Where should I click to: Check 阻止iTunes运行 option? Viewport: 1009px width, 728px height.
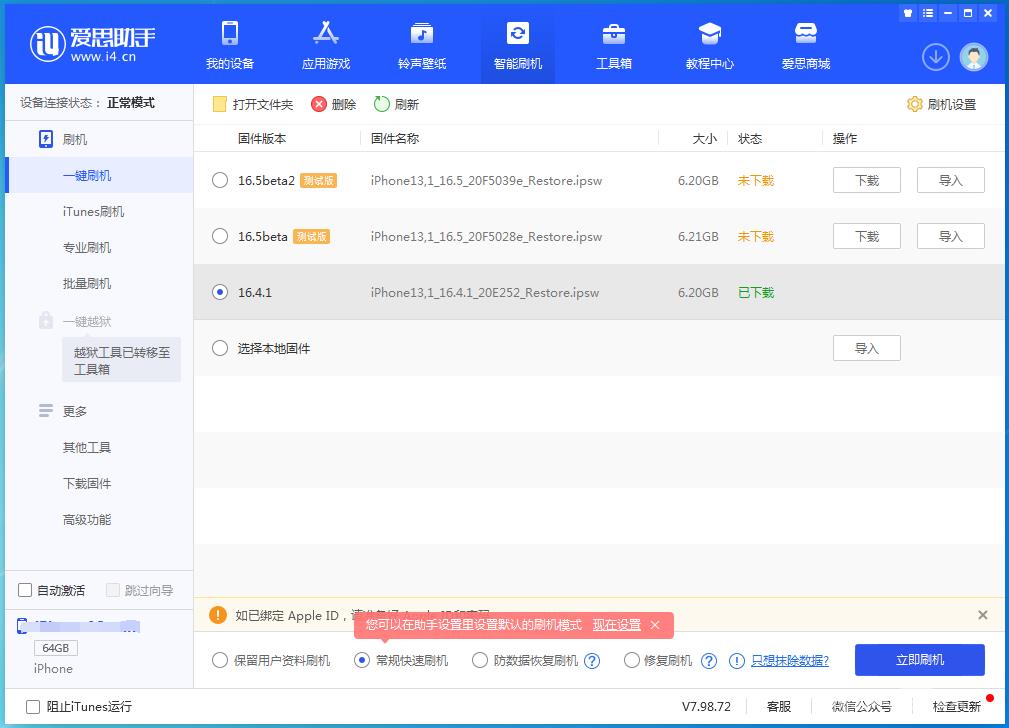pos(33,706)
